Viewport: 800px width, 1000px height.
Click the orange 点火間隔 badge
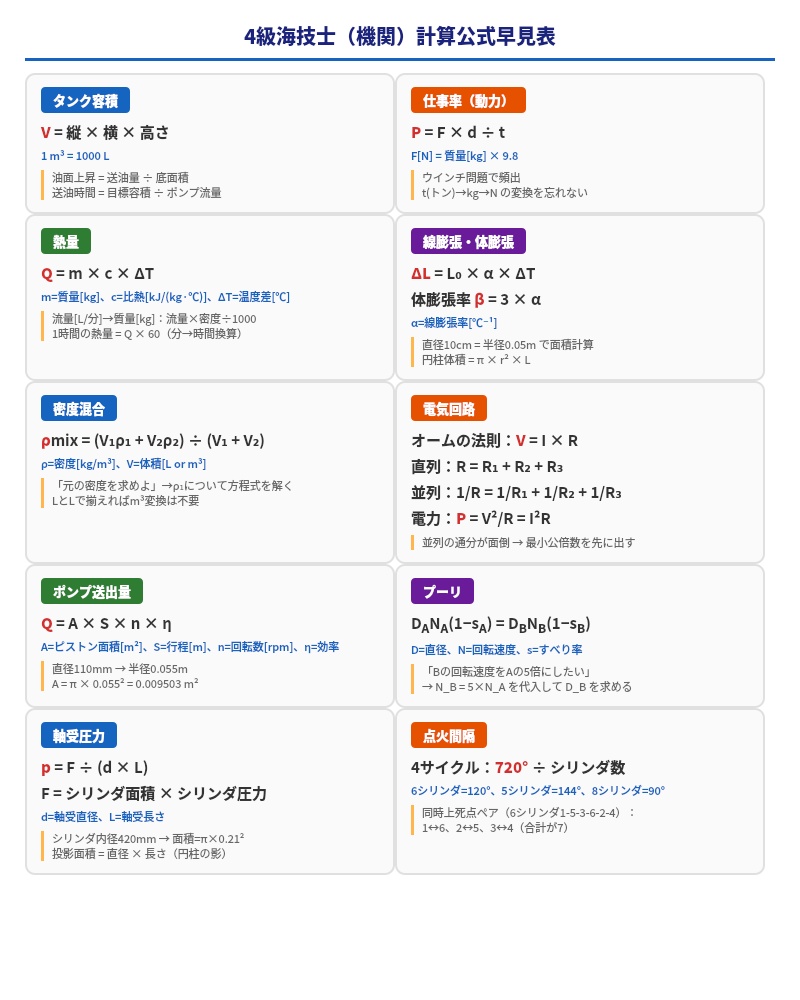(x=449, y=735)
